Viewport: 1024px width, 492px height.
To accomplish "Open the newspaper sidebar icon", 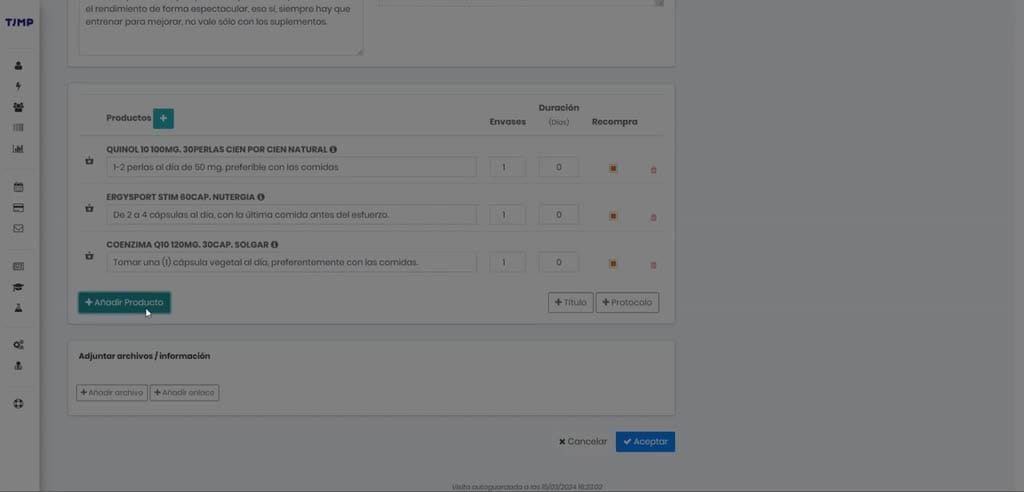I will click(x=18, y=266).
